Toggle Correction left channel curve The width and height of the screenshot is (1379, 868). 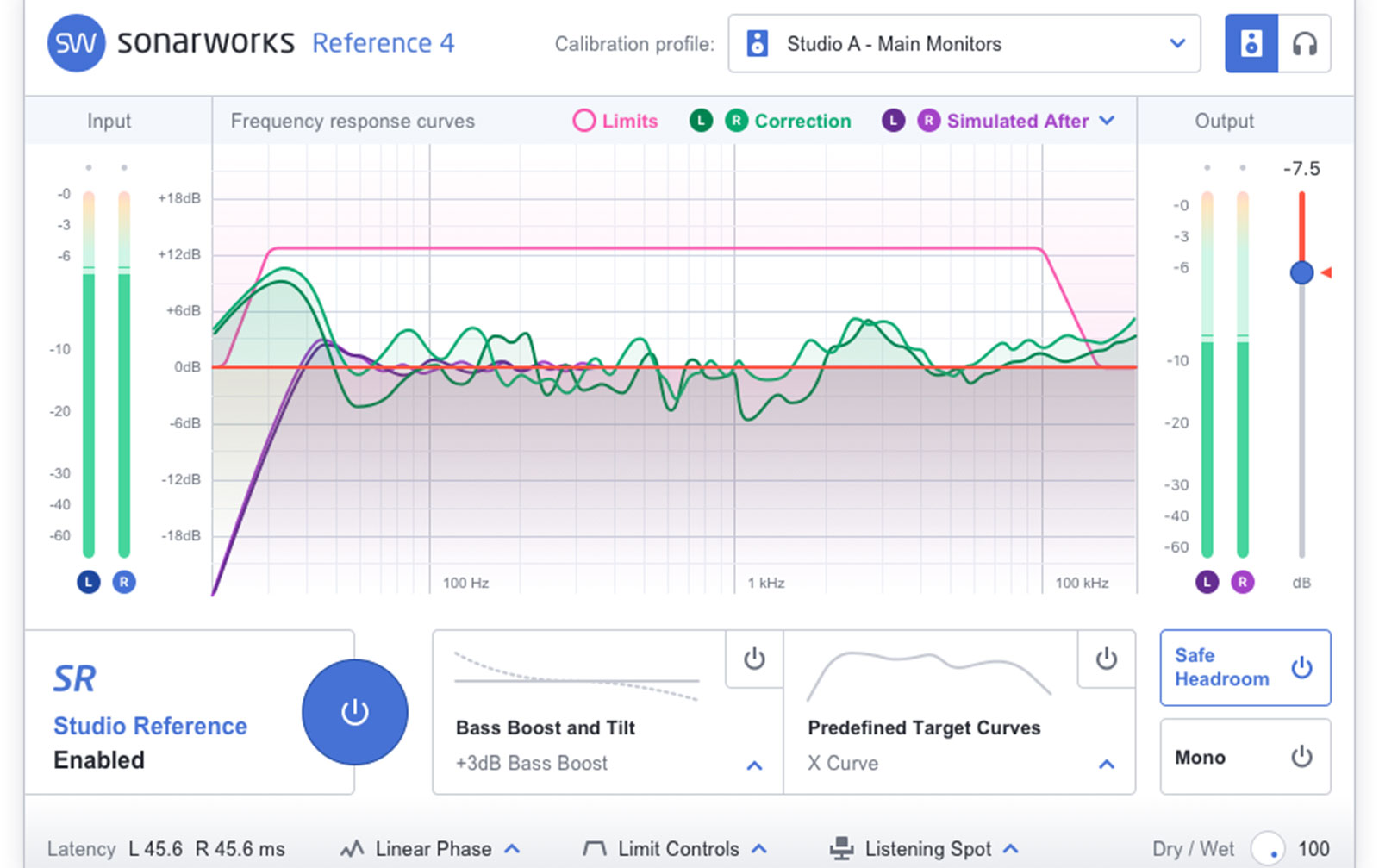pyautogui.click(x=701, y=121)
